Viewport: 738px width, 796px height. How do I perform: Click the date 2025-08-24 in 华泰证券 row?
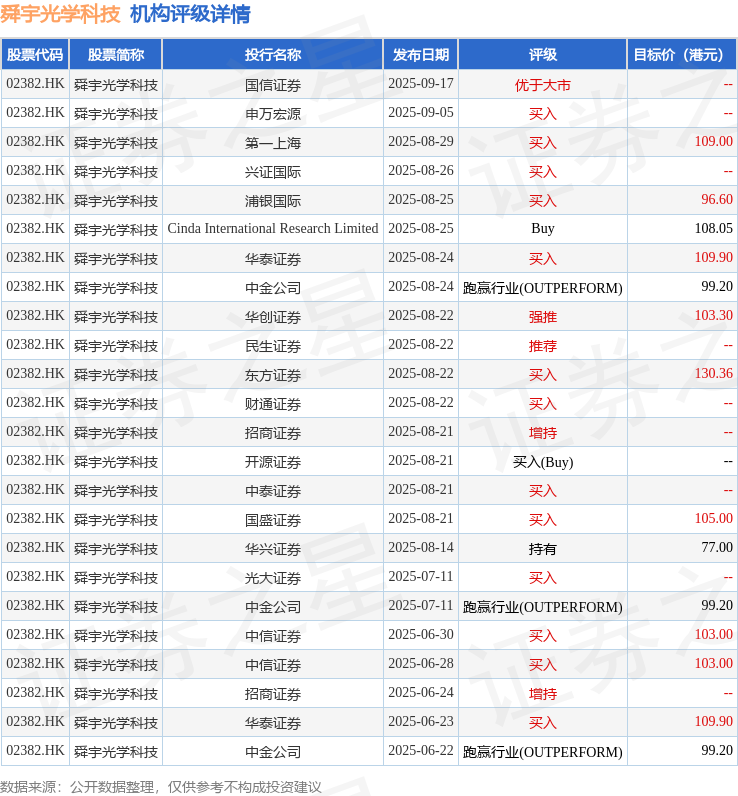coord(421,257)
